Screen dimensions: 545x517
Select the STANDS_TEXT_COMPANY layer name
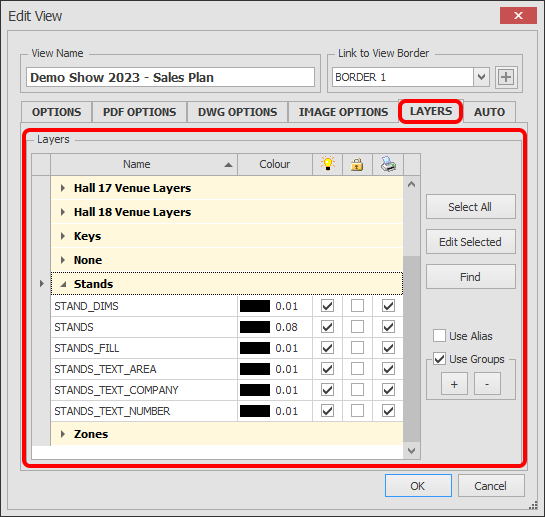pyautogui.click(x=116, y=390)
